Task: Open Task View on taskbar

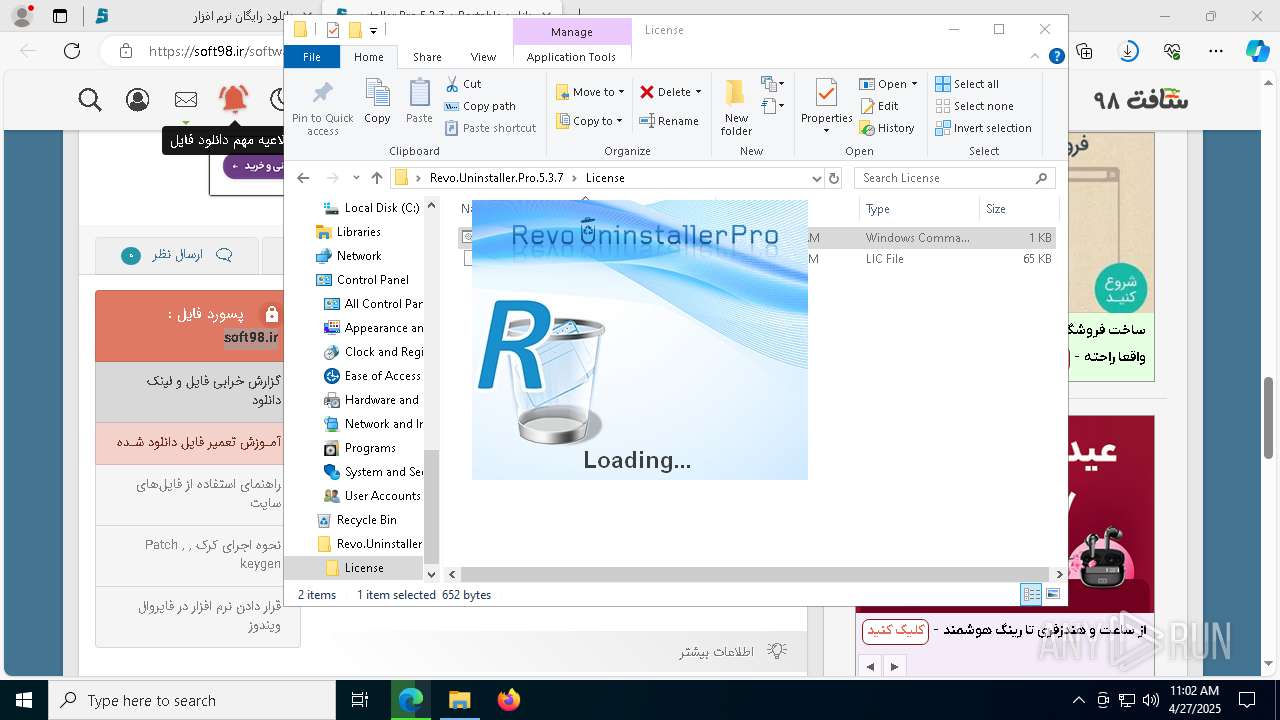Action: [x=360, y=700]
